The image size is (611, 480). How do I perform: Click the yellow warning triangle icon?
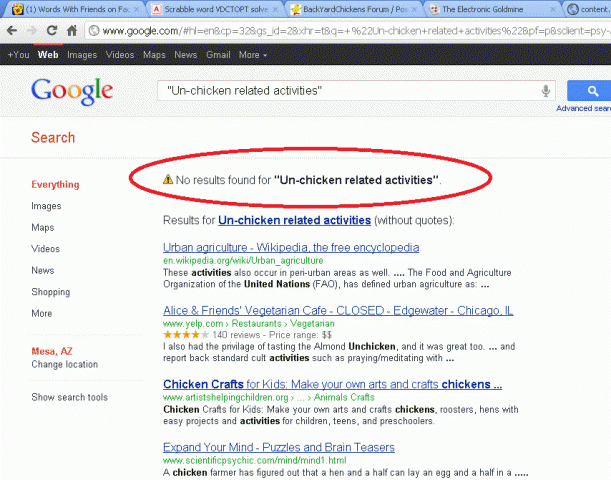click(168, 180)
